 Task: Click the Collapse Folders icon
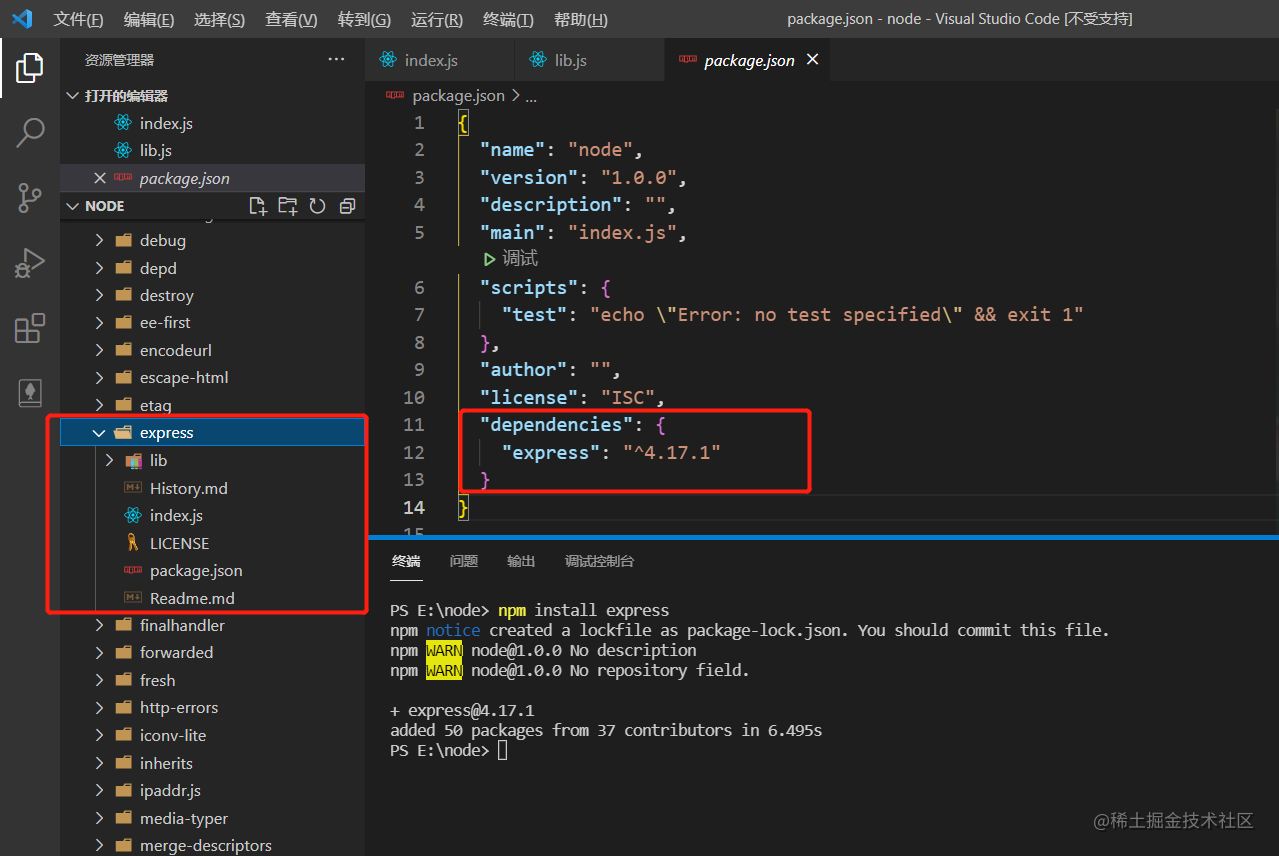coord(347,206)
